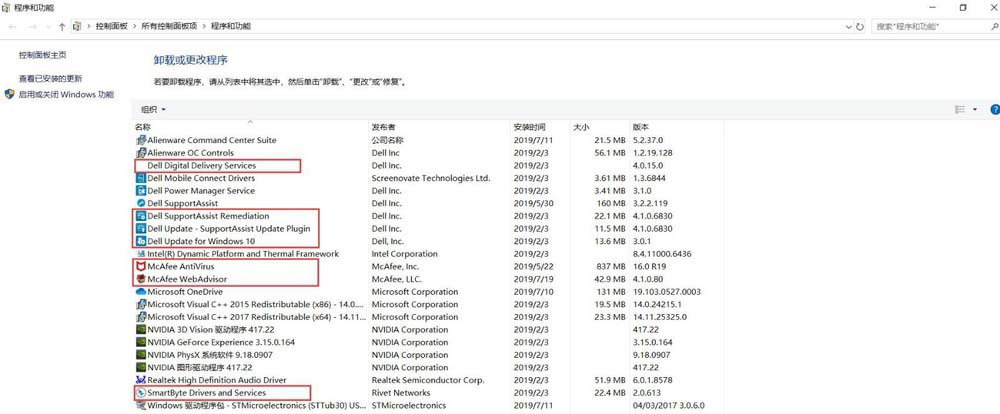Click the 程序和功能 breadcrumb segment
1000x414 pixels.
pyautogui.click(x=231, y=26)
